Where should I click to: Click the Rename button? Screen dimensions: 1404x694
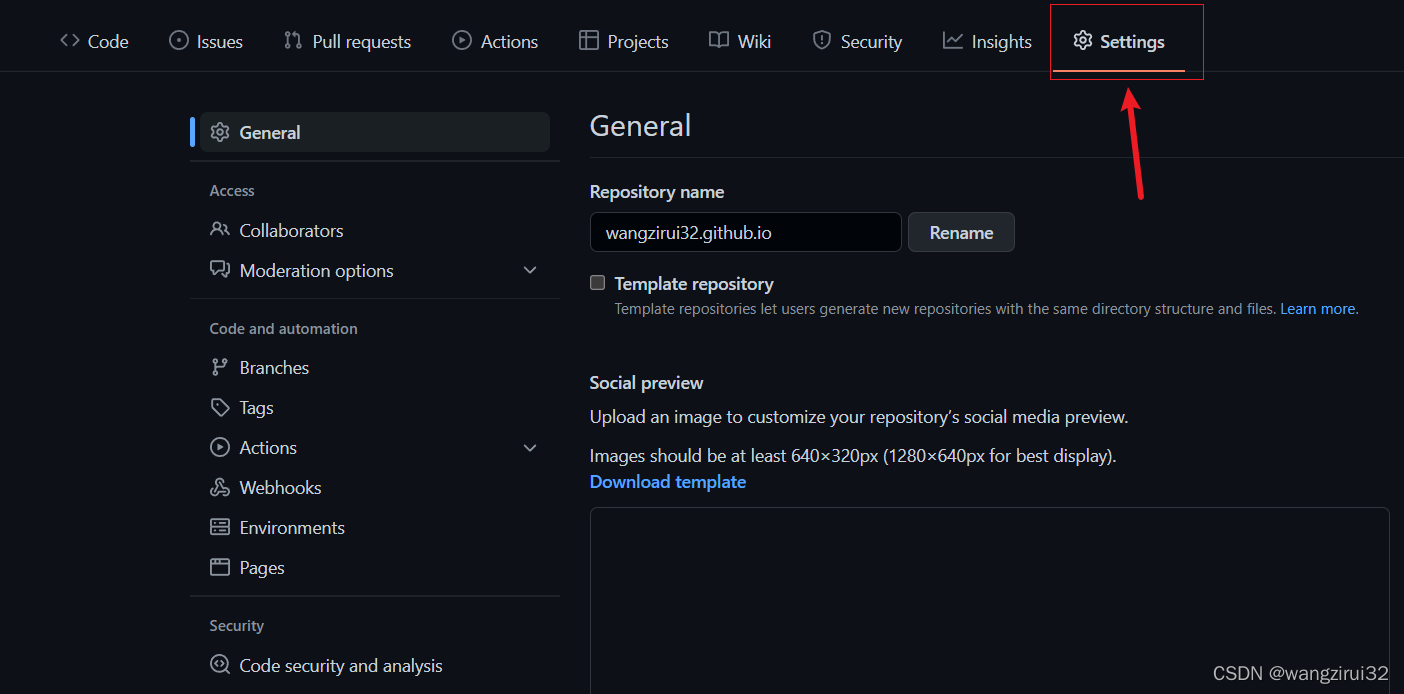[960, 232]
